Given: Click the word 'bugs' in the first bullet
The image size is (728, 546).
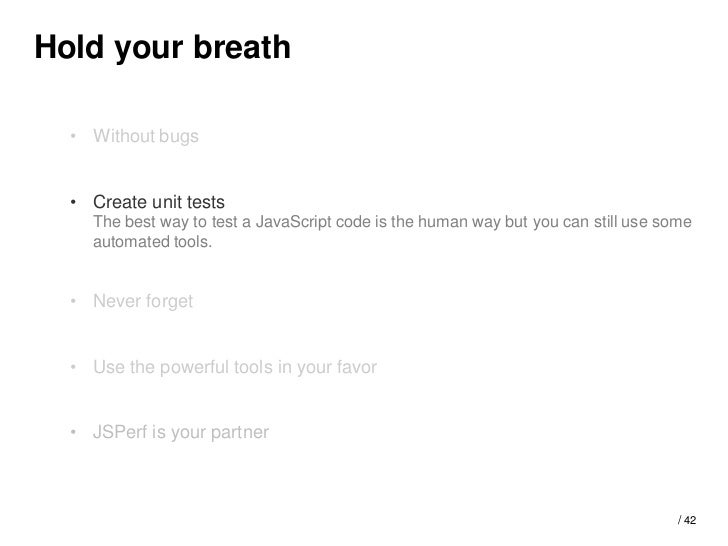Looking at the screenshot, I should 179,136.
